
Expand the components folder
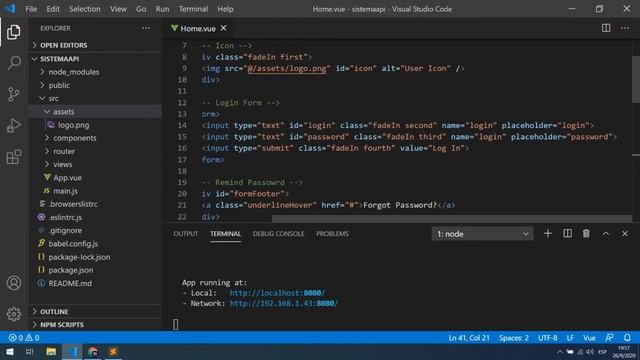(x=96, y=138)
